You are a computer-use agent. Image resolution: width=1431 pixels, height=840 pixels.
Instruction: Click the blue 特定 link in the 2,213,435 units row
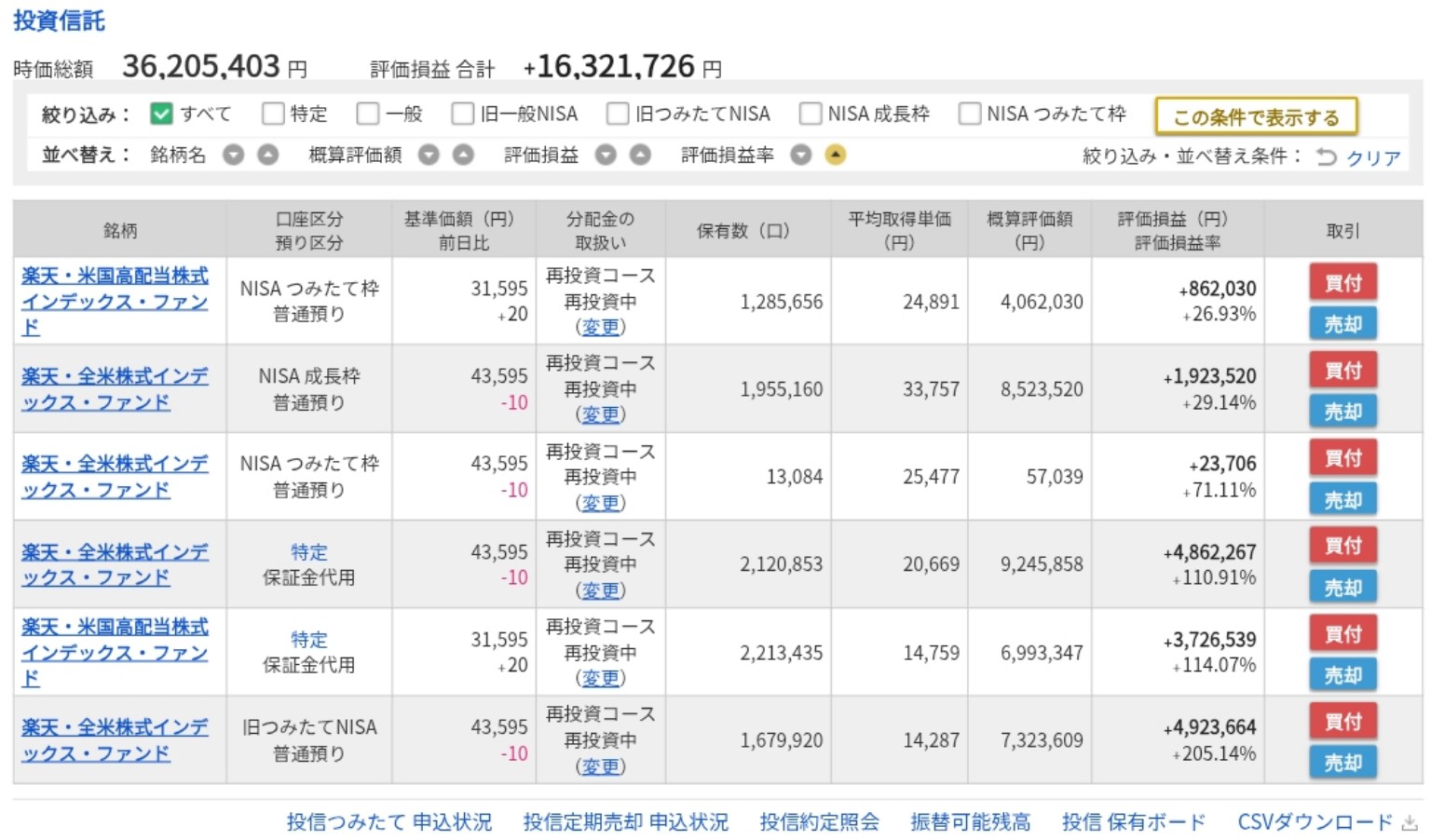(x=308, y=640)
